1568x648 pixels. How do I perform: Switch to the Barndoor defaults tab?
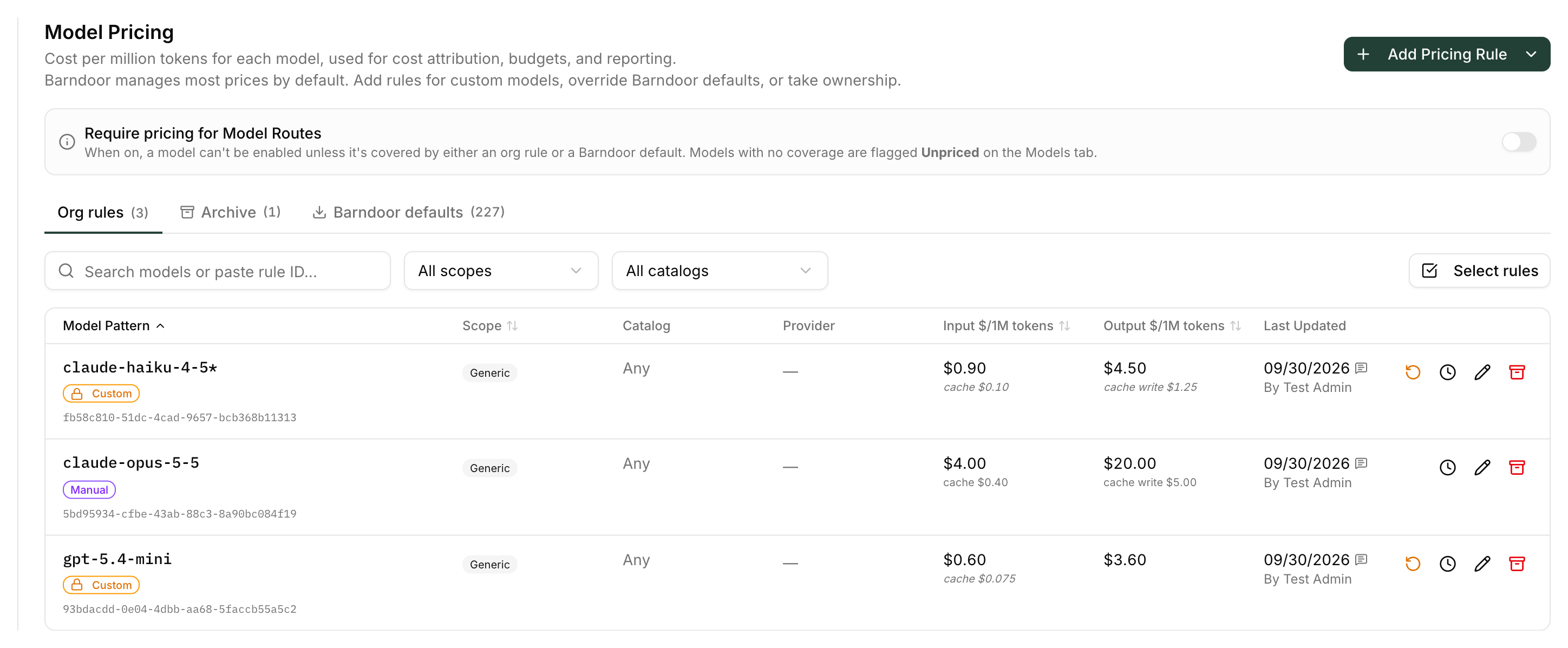coord(408,212)
